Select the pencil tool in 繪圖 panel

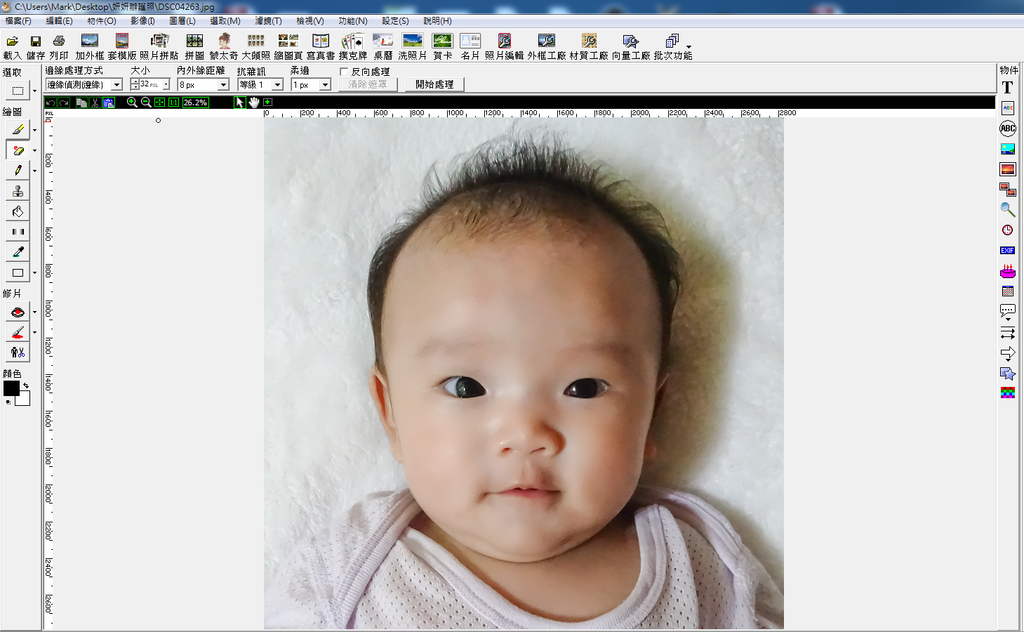(18, 170)
